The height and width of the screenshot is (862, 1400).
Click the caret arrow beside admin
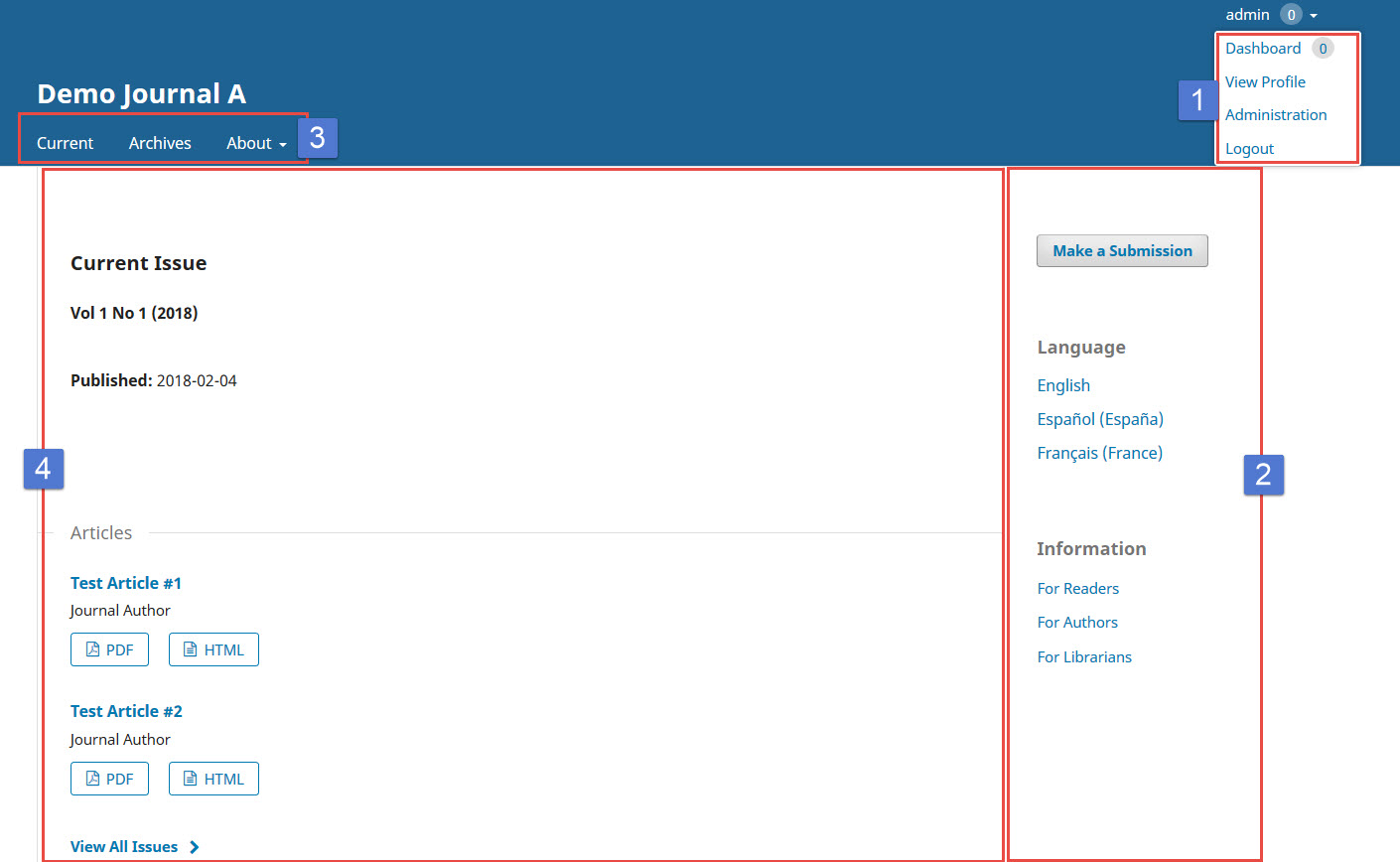pyautogui.click(x=1314, y=14)
